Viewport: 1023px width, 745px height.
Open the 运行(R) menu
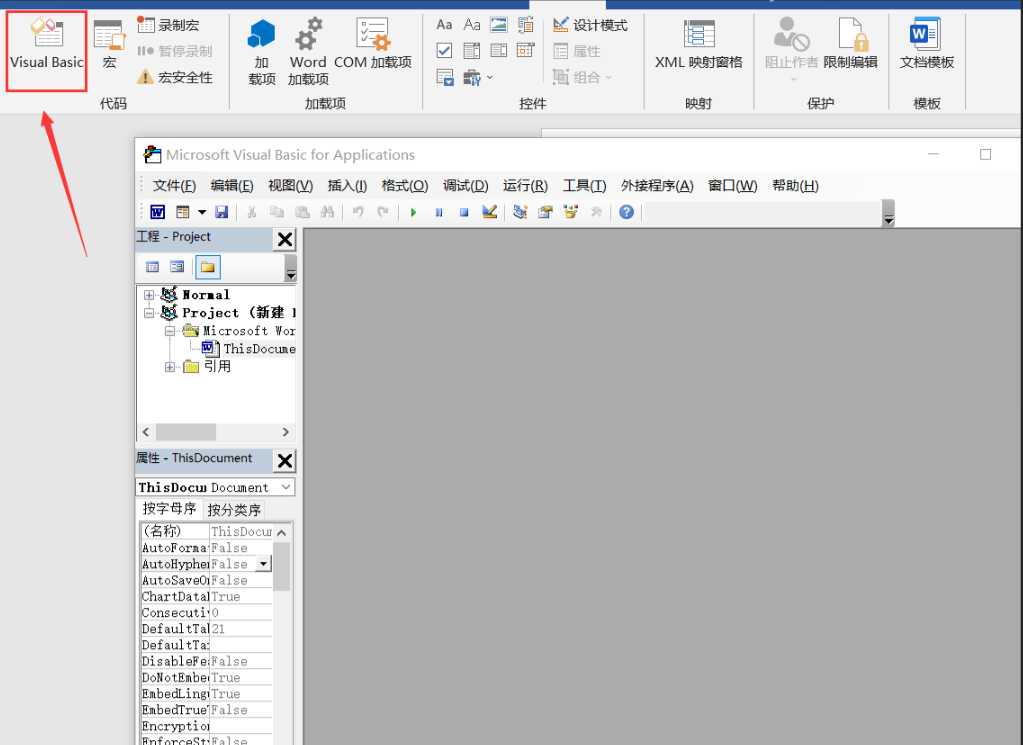525,186
